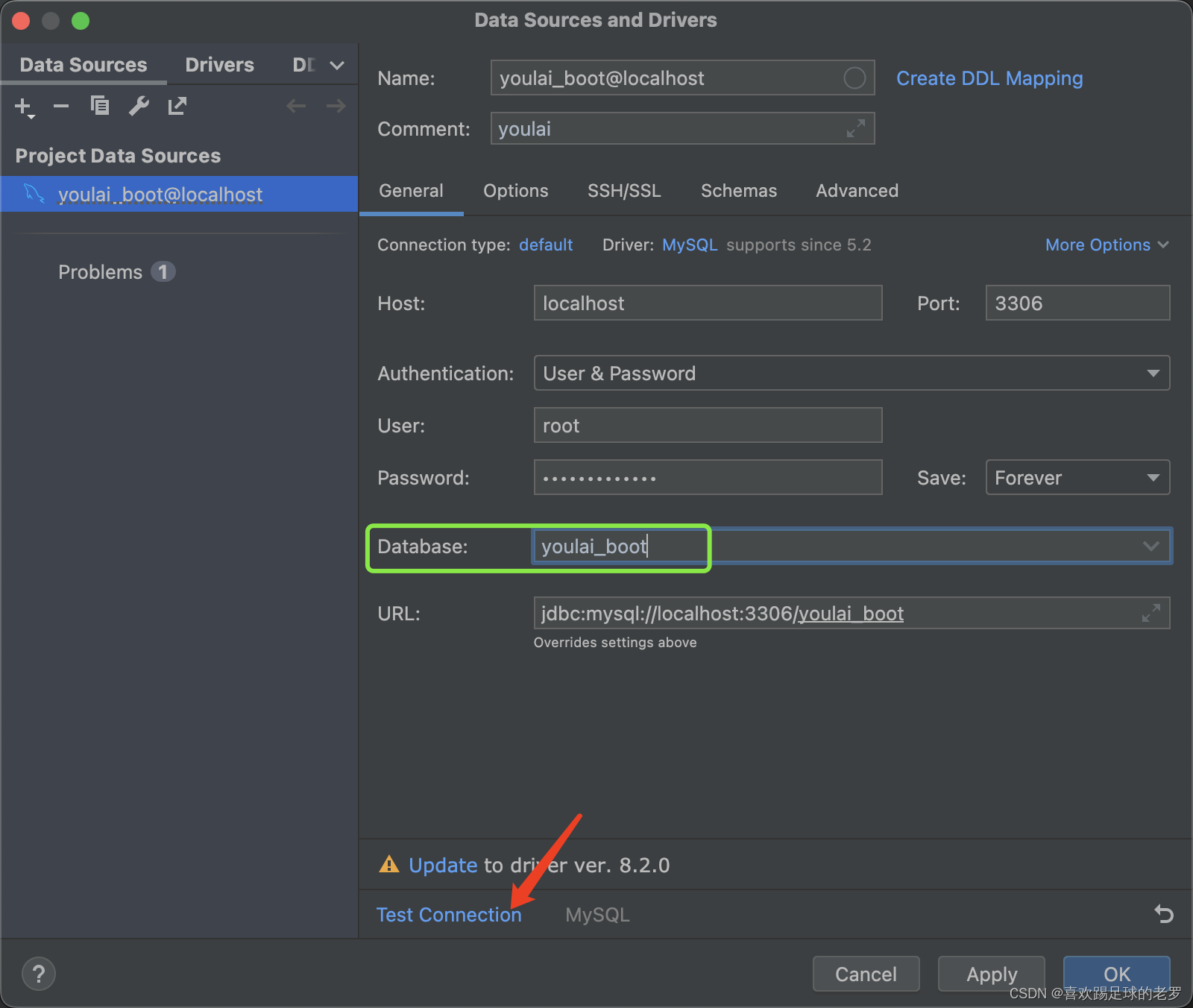This screenshot has height=1008, width=1193.
Task: Click Create DDL Mapping link
Action: (989, 78)
